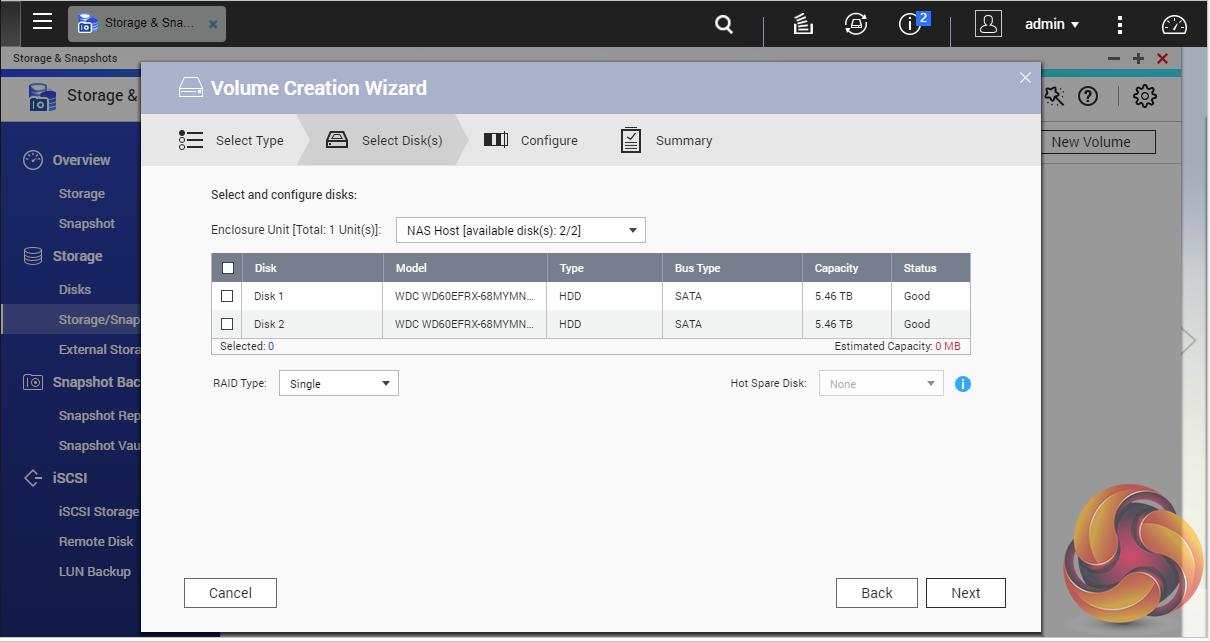Toggle the select-all disks header checkbox
Screen dimensions: 1210x642
point(227,268)
